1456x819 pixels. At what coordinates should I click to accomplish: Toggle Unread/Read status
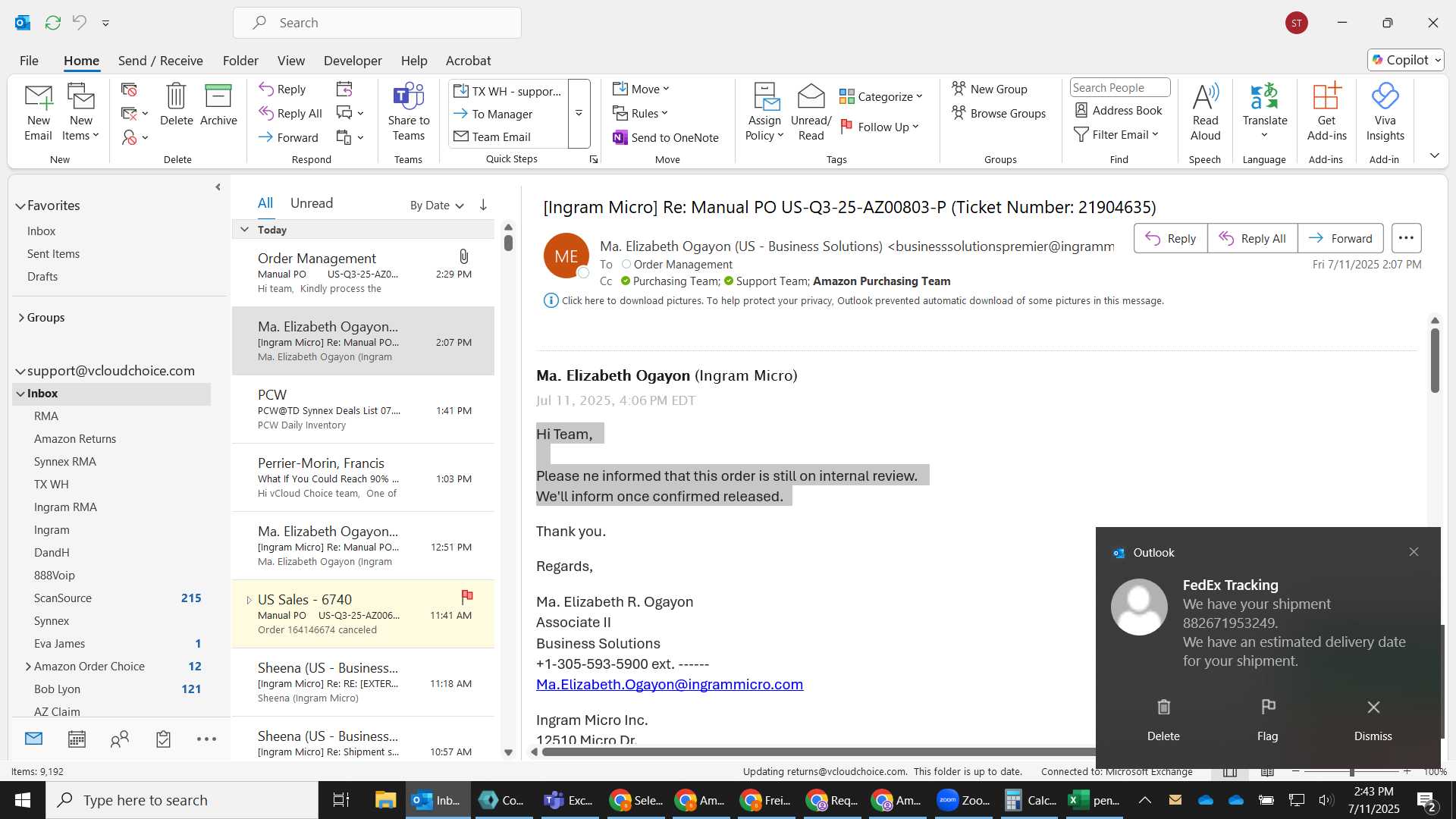tap(811, 112)
